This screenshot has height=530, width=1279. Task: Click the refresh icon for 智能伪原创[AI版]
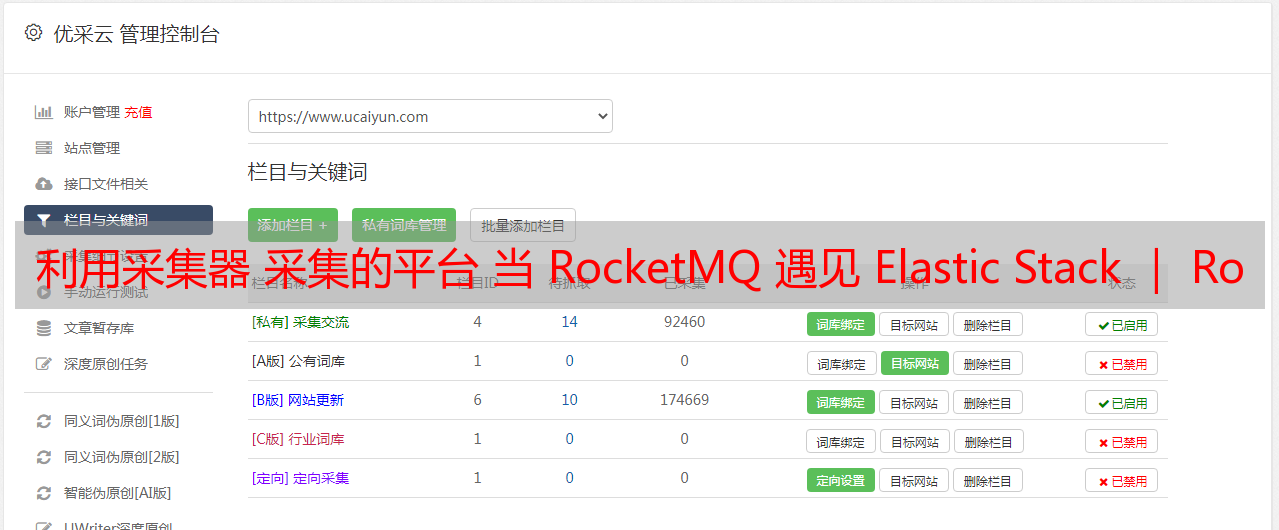43,493
